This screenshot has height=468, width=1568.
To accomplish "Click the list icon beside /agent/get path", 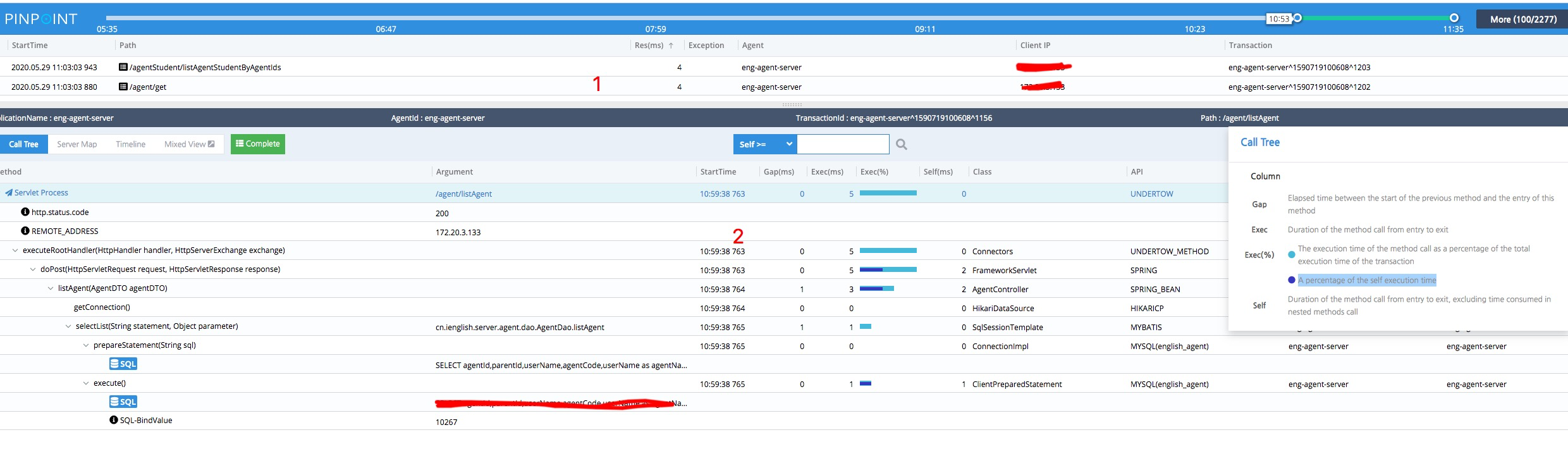I will [123, 87].
